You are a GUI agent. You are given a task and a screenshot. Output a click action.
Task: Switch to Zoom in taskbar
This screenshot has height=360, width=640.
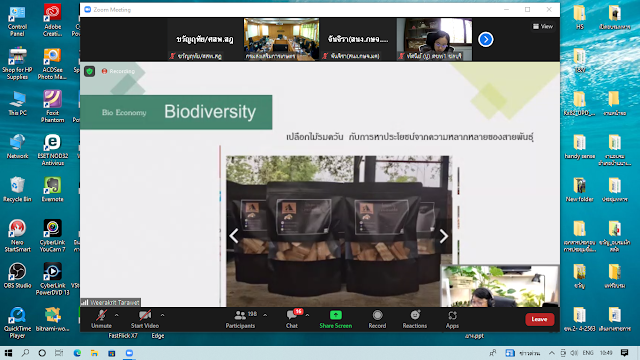pos(129,353)
